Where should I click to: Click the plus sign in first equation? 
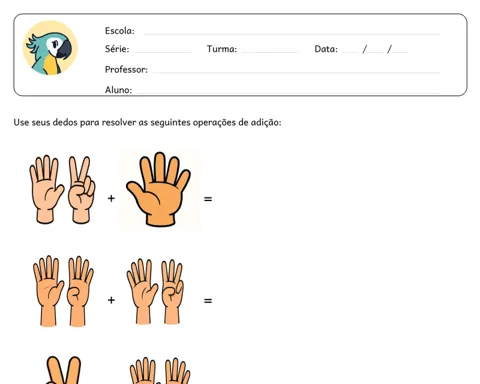111,199
